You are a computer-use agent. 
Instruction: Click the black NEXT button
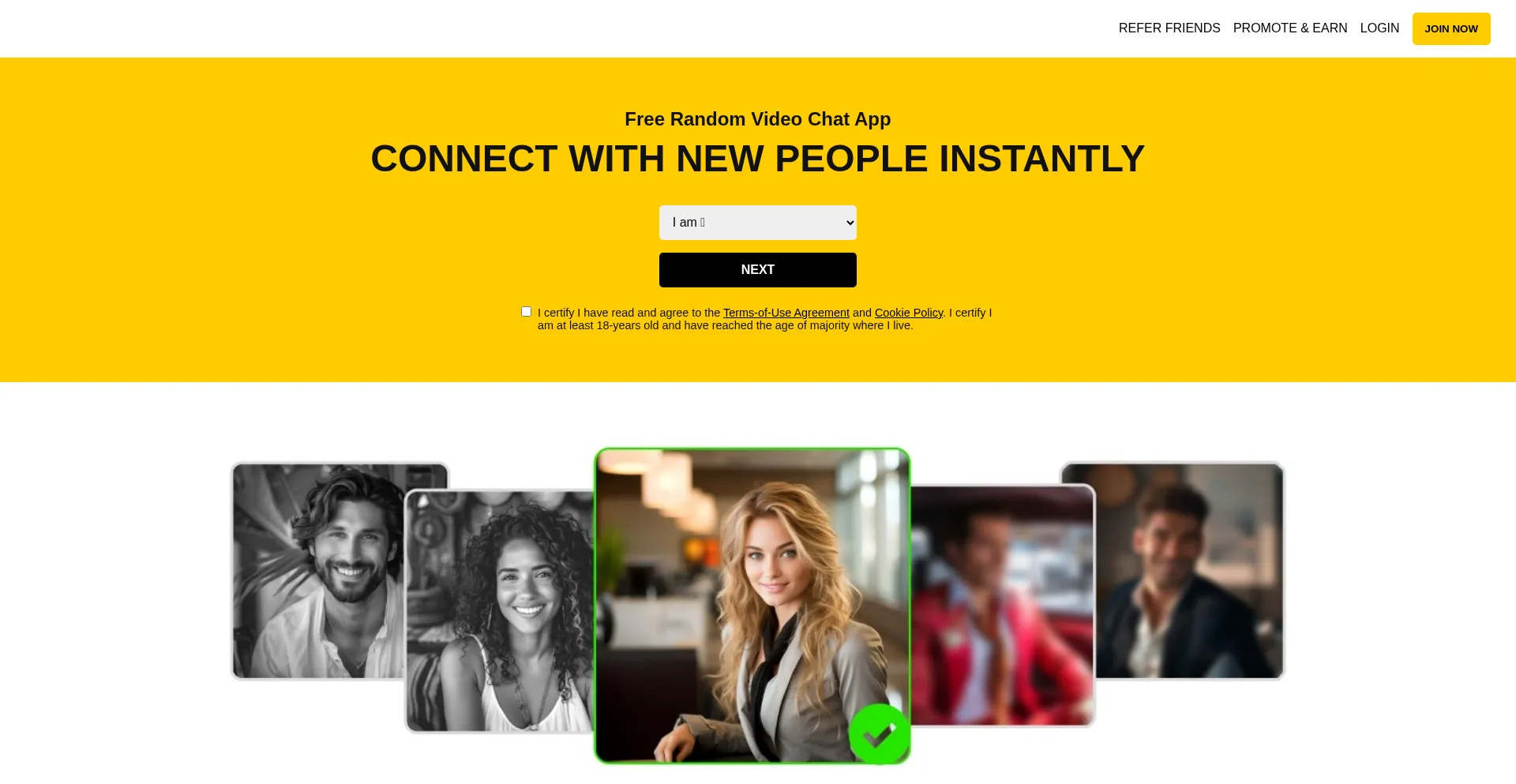(x=757, y=270)
